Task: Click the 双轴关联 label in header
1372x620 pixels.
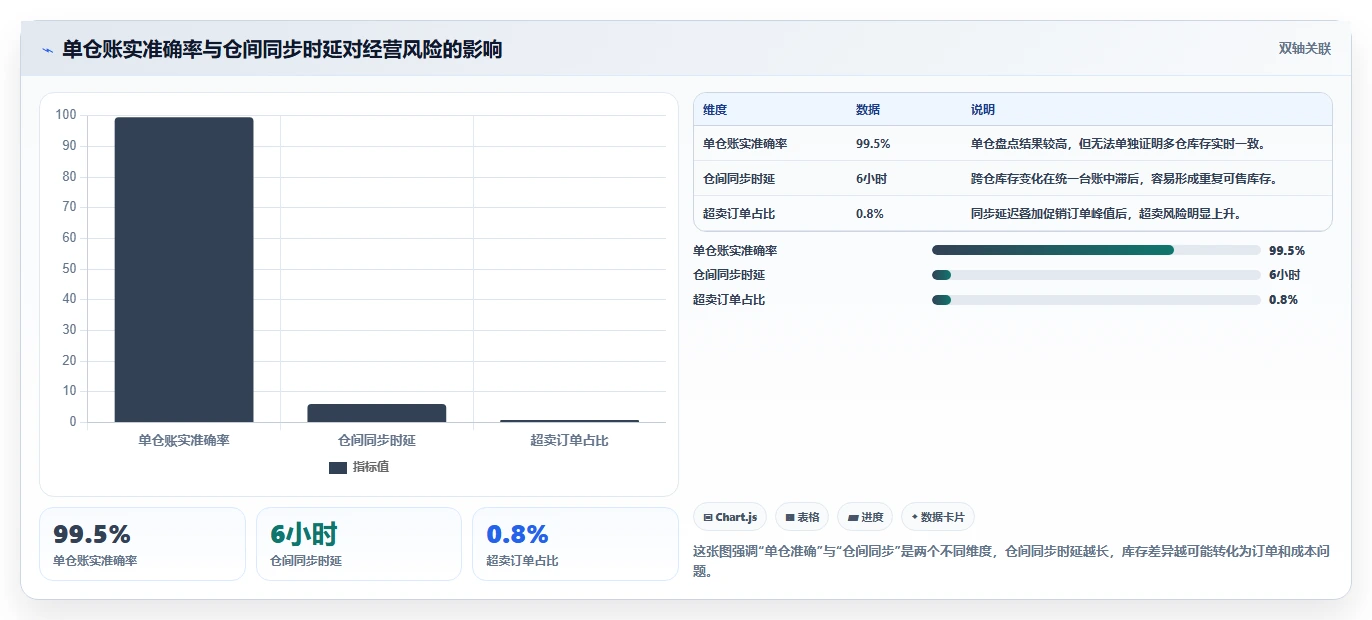Action: [x=1305, y=49]
